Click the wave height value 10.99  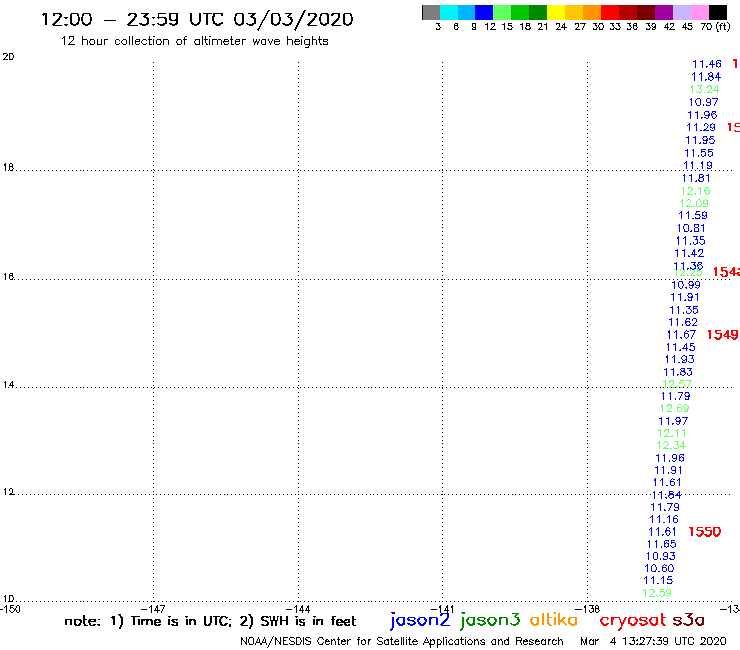click(x=686, y=285)
